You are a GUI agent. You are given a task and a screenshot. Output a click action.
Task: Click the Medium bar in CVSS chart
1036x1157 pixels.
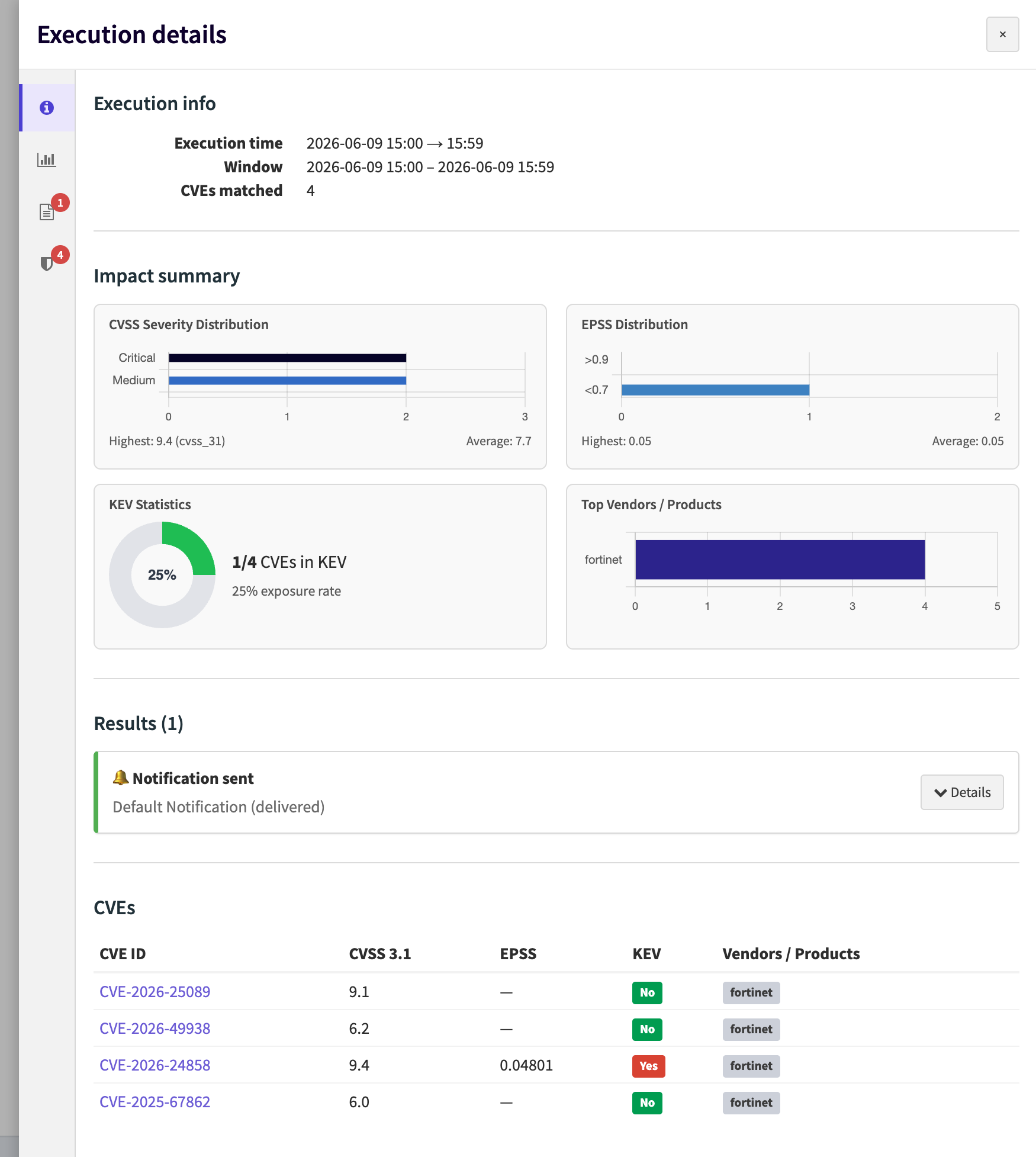pos(287,380)
